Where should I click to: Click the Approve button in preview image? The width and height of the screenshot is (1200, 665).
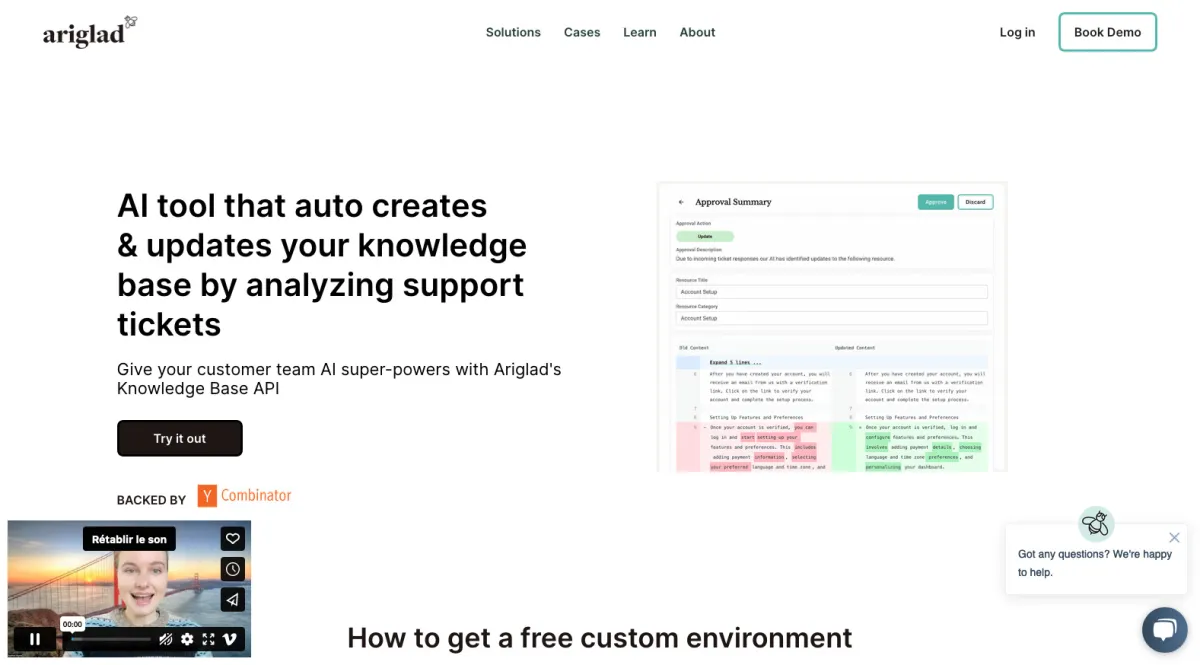[936, 202]
